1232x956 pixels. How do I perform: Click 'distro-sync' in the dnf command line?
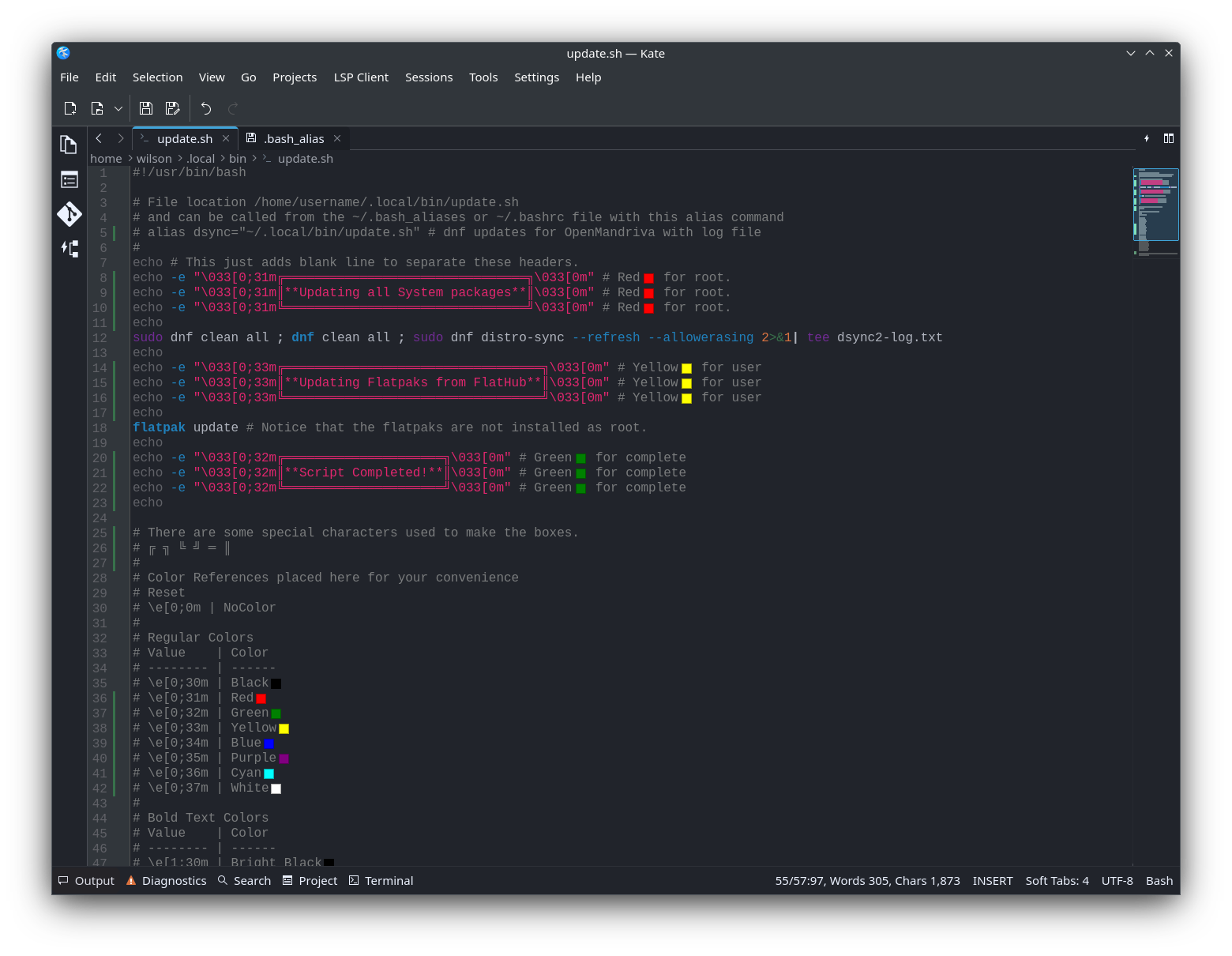pyautogui.click(x=523, y=337)
